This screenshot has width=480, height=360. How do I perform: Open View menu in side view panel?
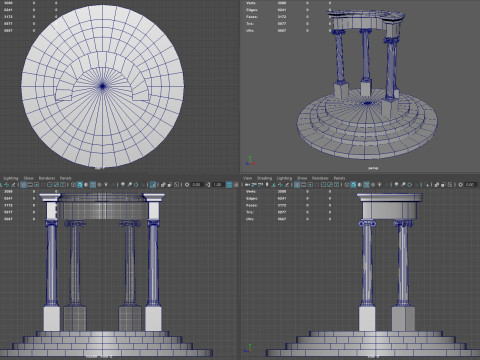point(248,178)
